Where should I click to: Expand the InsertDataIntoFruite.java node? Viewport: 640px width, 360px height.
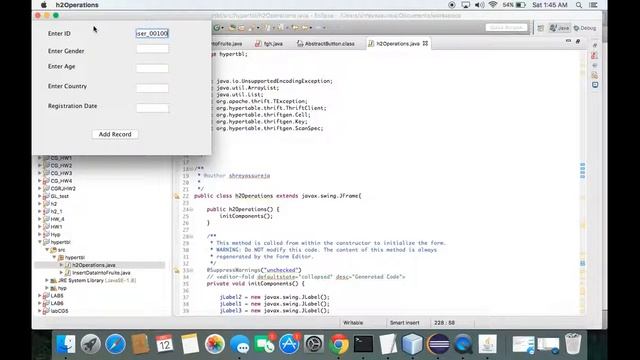click(x=62, y=273)
